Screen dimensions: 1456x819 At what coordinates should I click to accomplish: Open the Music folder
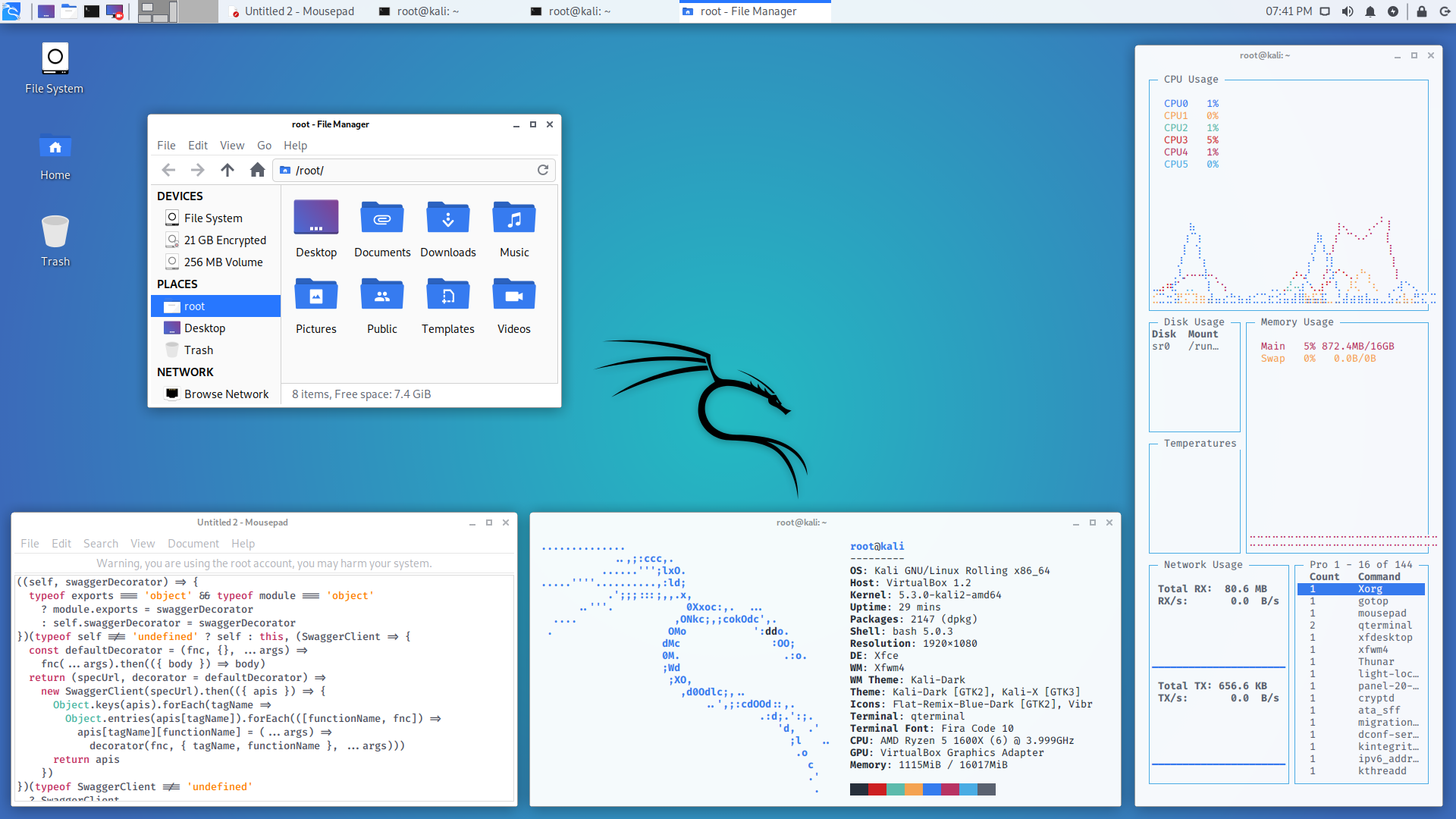point(514,228)
